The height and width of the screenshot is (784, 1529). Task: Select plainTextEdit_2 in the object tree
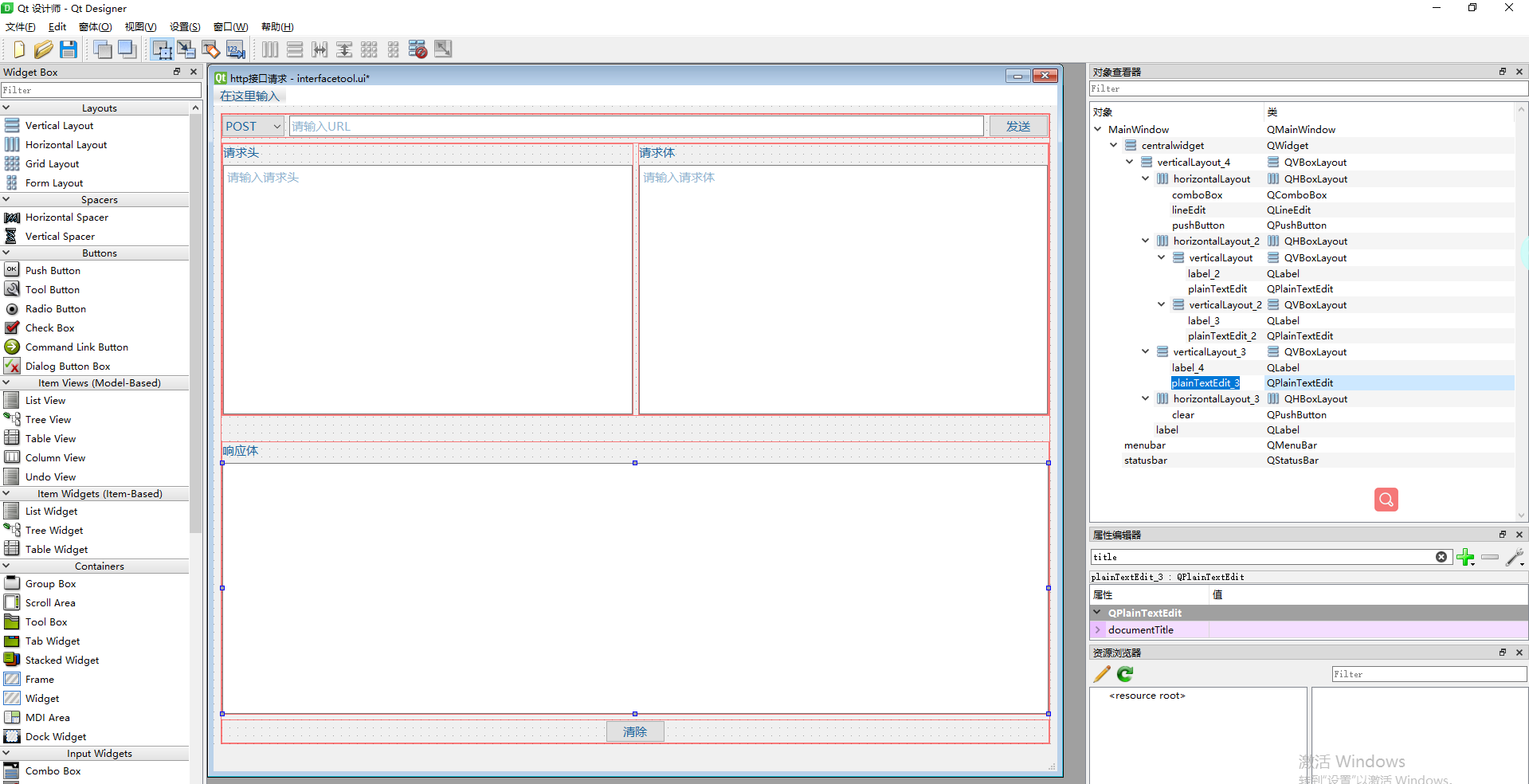[x=1221, y=335]
